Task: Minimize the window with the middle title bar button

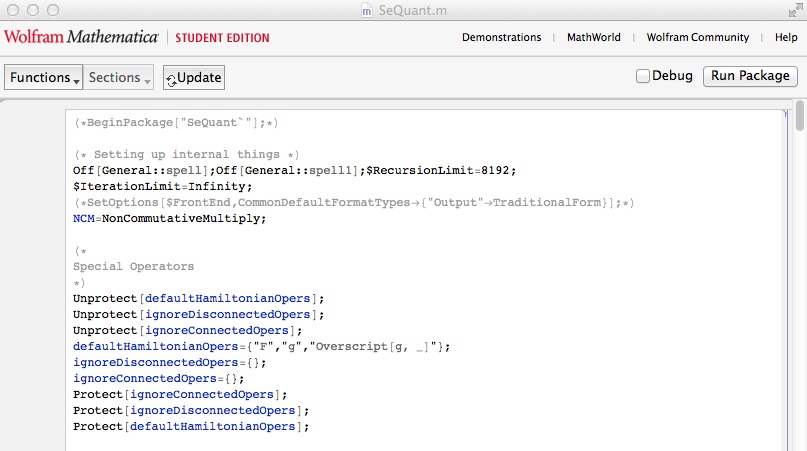Action: point(31,10)
